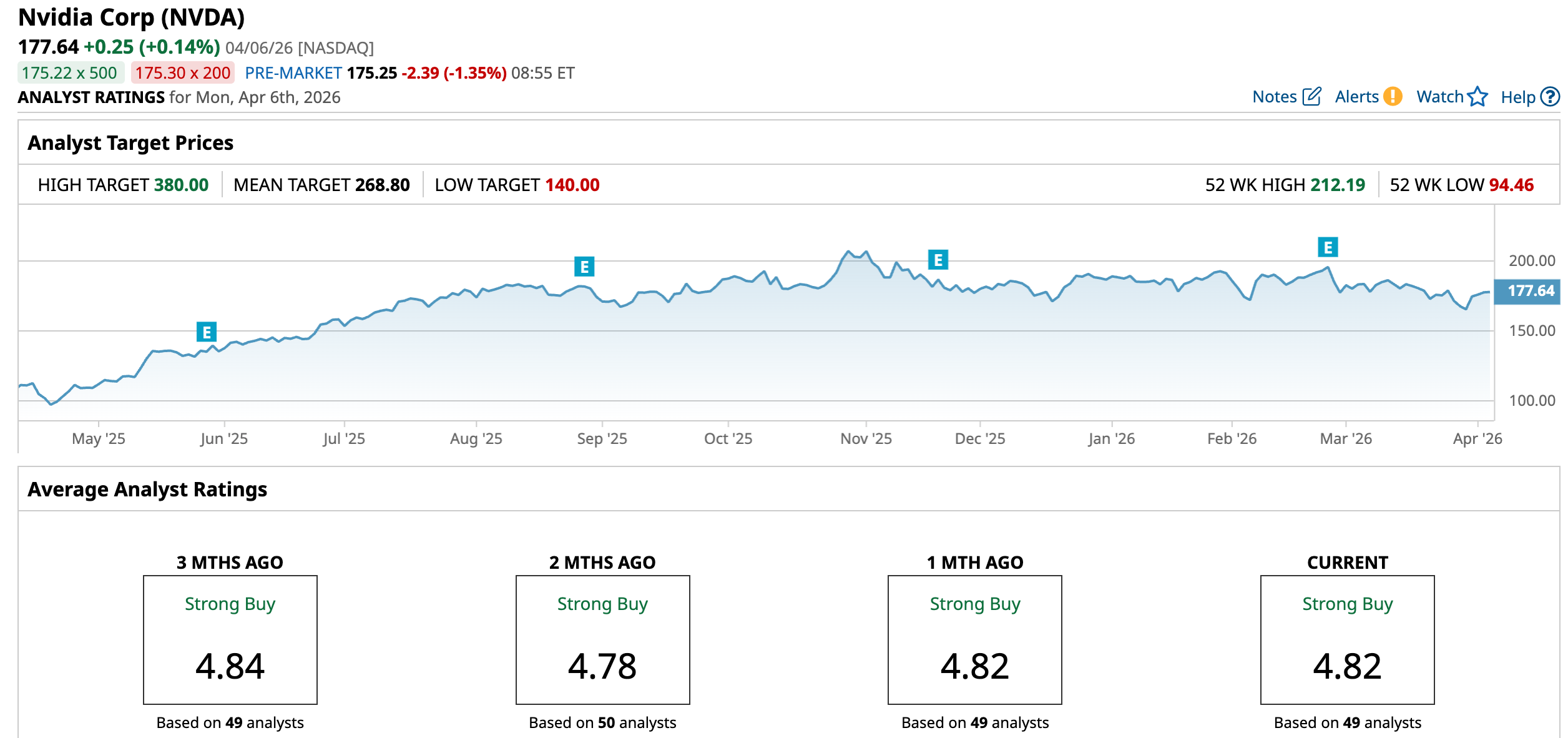The height and width of the screenshot is (738, 1568).
Task: Click the earnings marker near Jun '25
Action: (x=207, y=332)
